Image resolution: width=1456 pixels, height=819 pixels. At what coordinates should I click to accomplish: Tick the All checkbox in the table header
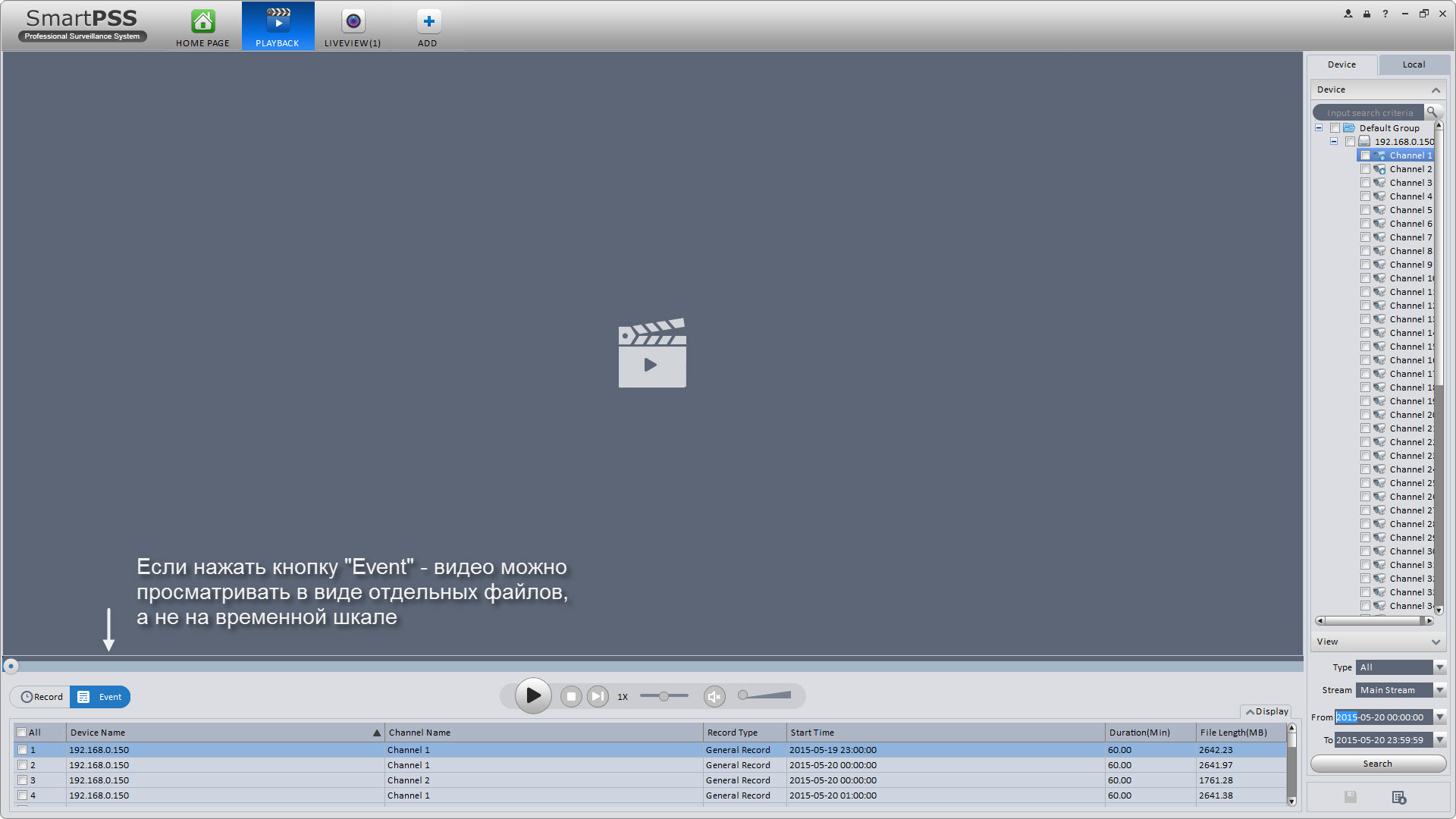pos(22,733)
